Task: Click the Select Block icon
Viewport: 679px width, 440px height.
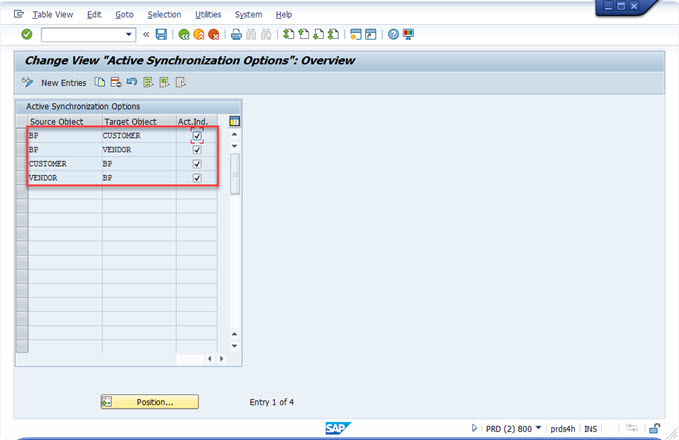Action: 164,82
